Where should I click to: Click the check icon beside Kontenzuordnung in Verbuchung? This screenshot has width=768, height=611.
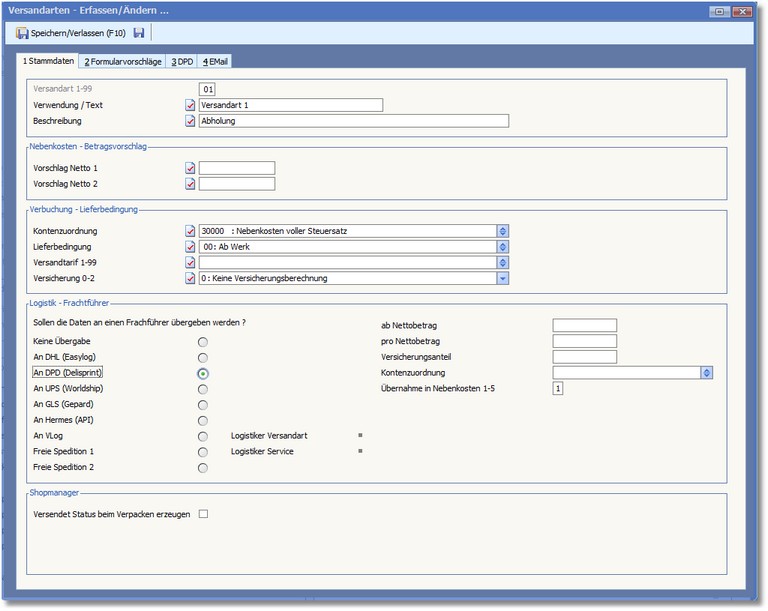[190, 231]
